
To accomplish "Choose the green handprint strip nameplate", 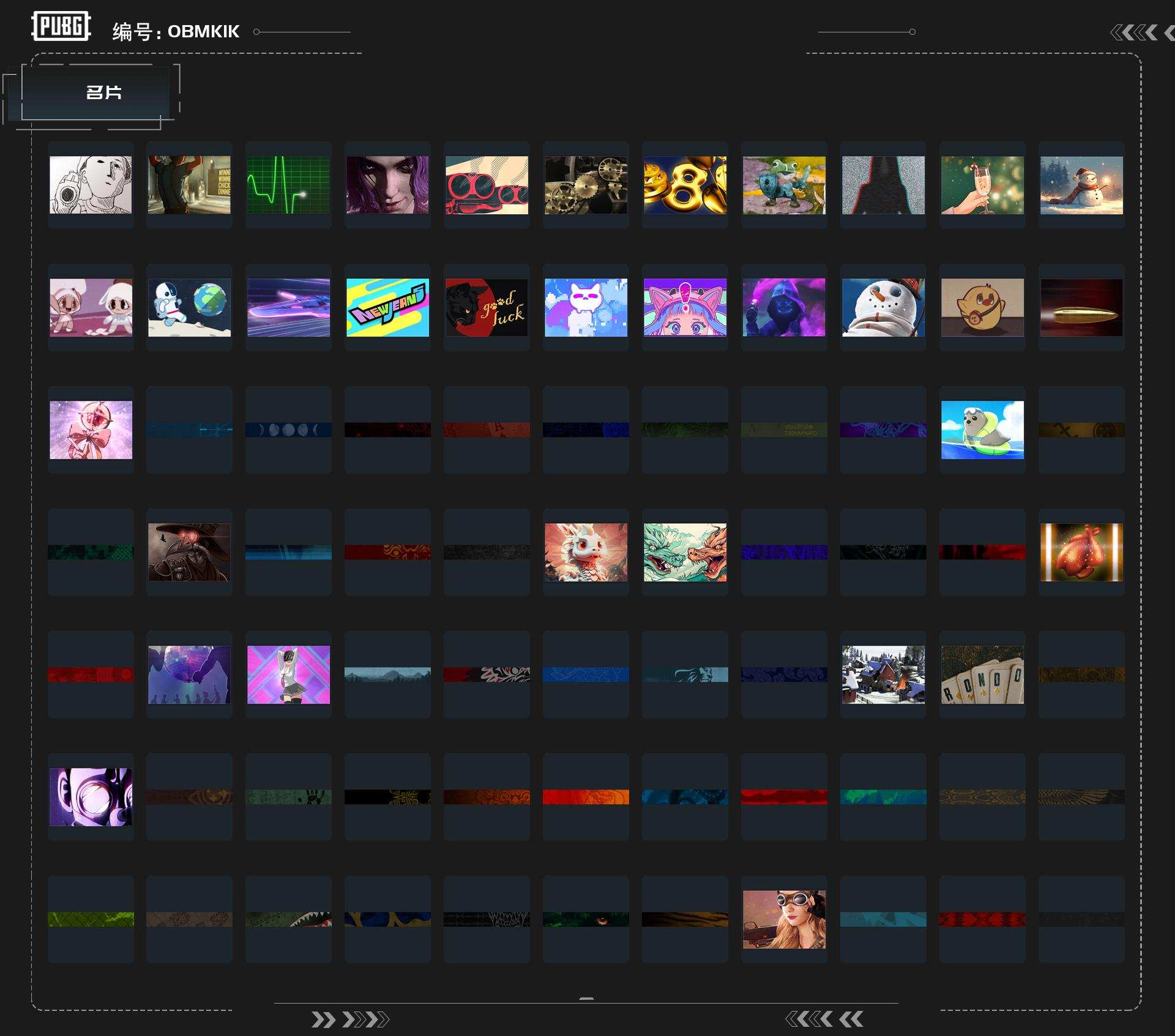I will tap(289, 797).
